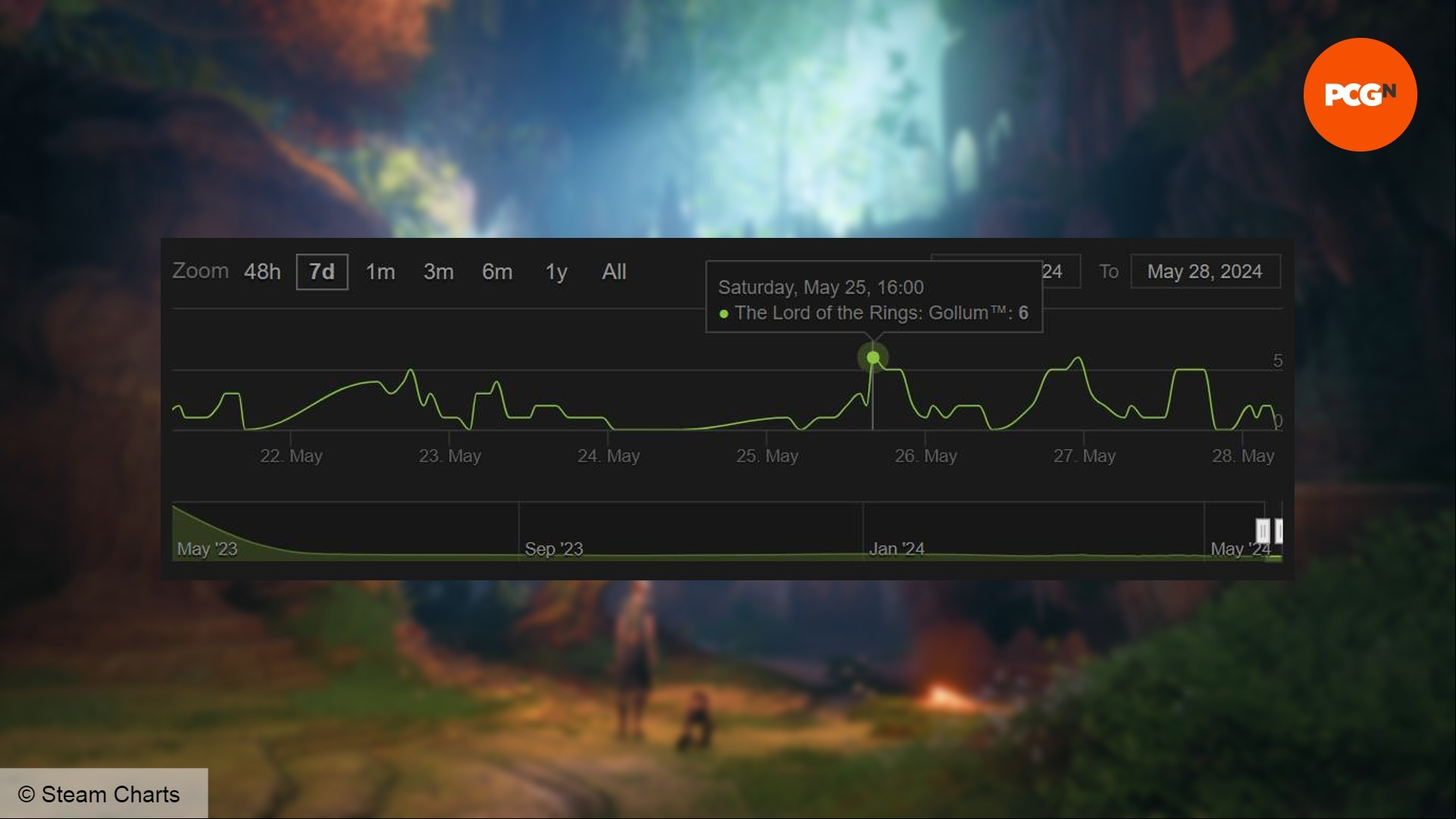The image size is (1456, 819).
Task: Click the 'To' date field May 28, 2024
Action: [x=1205, y=271]
